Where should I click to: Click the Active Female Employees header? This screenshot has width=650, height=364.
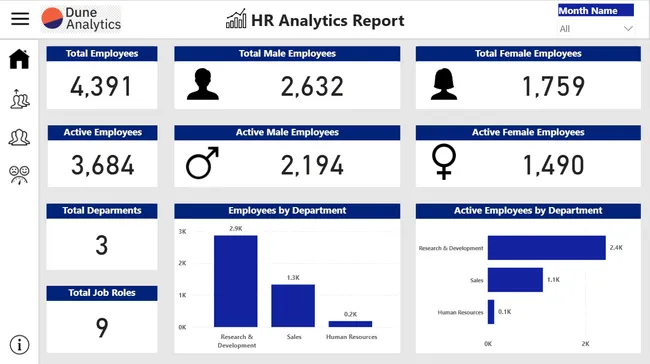pos(528,132)
